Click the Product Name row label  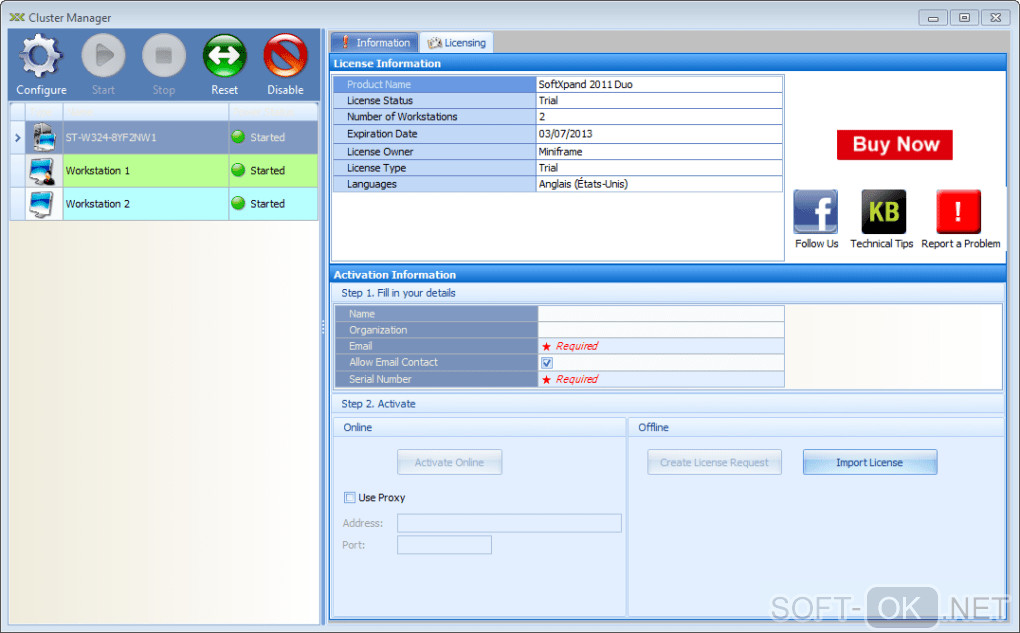tap(379, 85)
